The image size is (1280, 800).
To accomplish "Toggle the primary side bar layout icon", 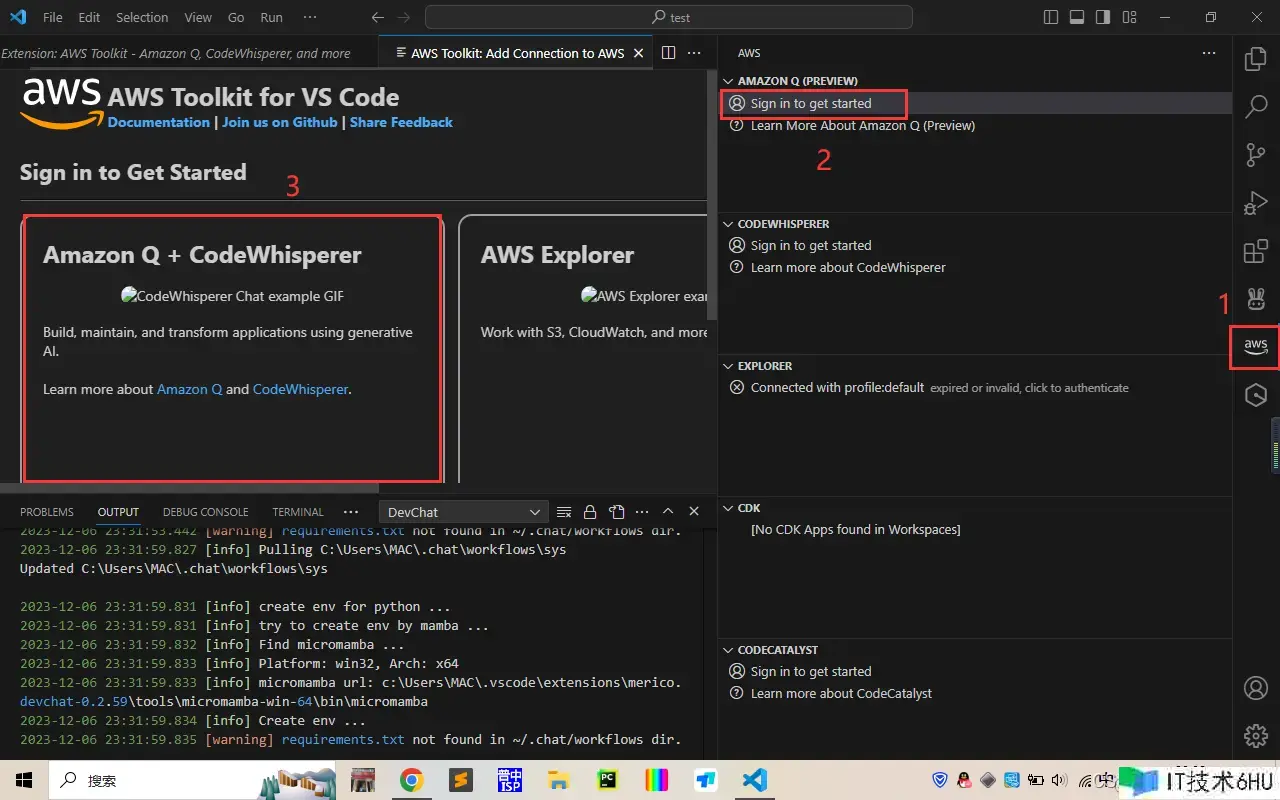I will click(1050, 17).
